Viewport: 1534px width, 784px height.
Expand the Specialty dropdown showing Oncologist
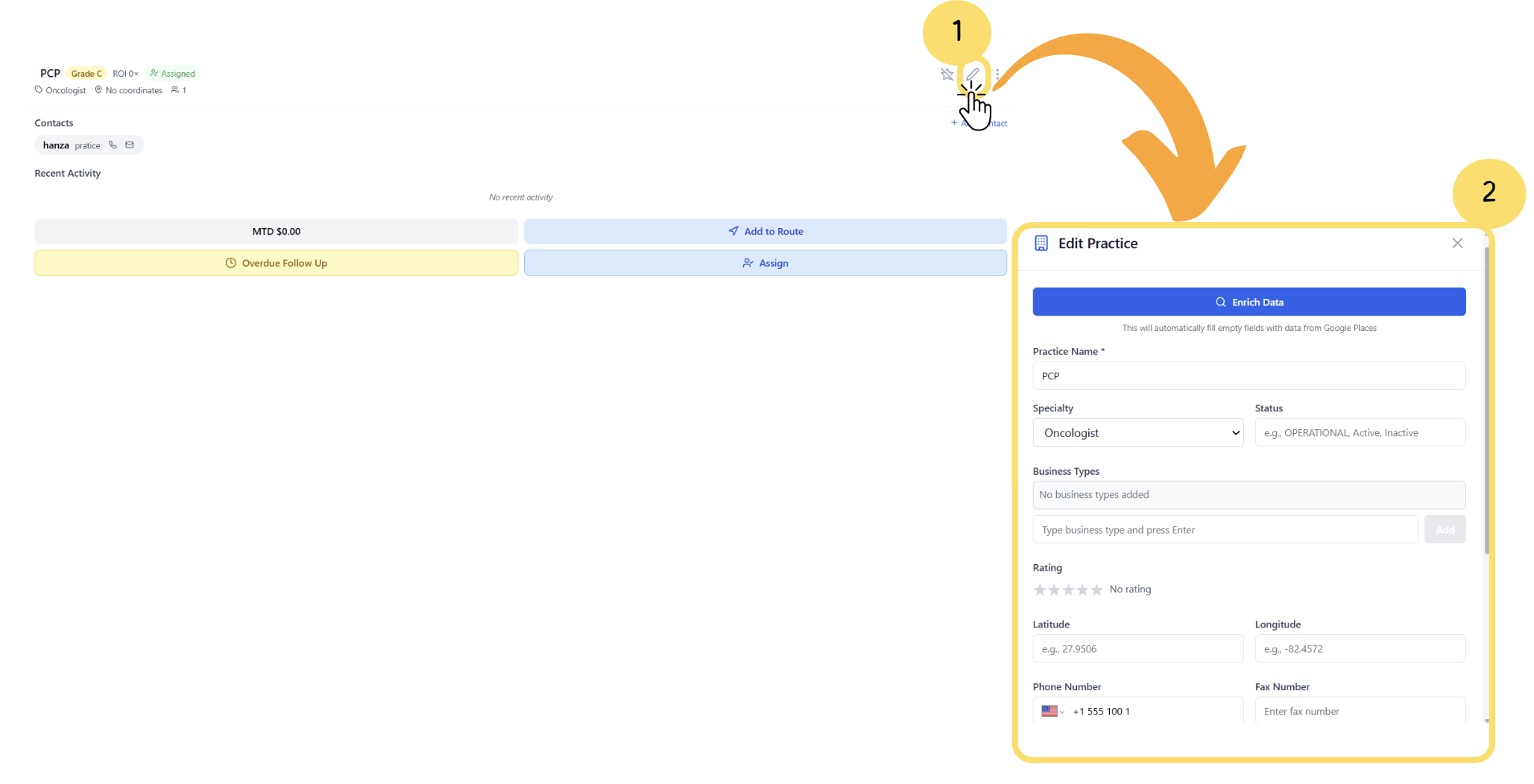tap(1137, 433)
